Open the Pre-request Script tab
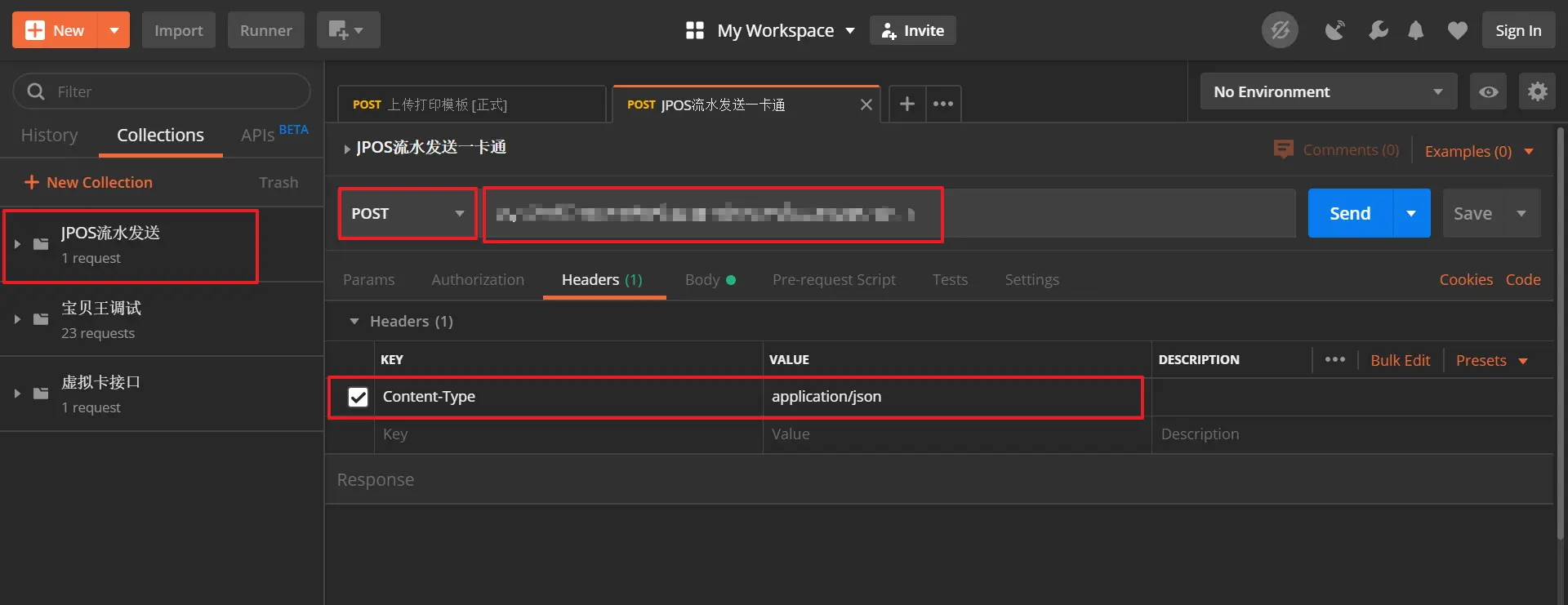Viewport: 1568px width, 605px height. coord(834,279)
